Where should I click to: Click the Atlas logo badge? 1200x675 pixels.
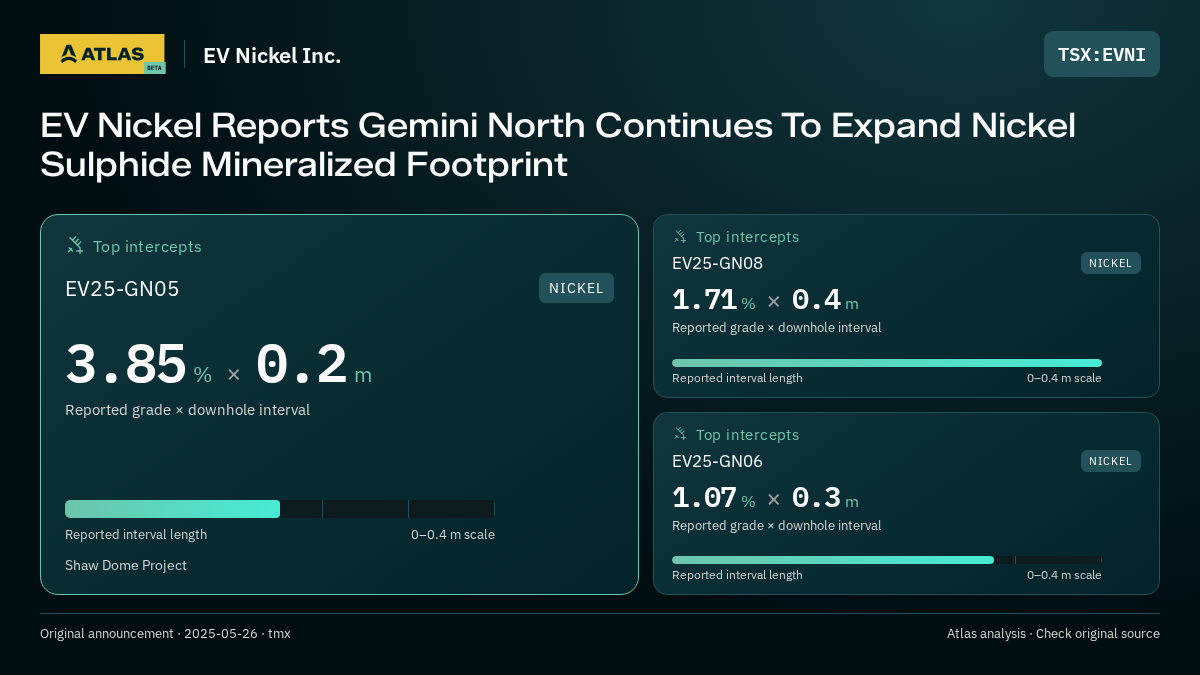(x=102, y=54)
